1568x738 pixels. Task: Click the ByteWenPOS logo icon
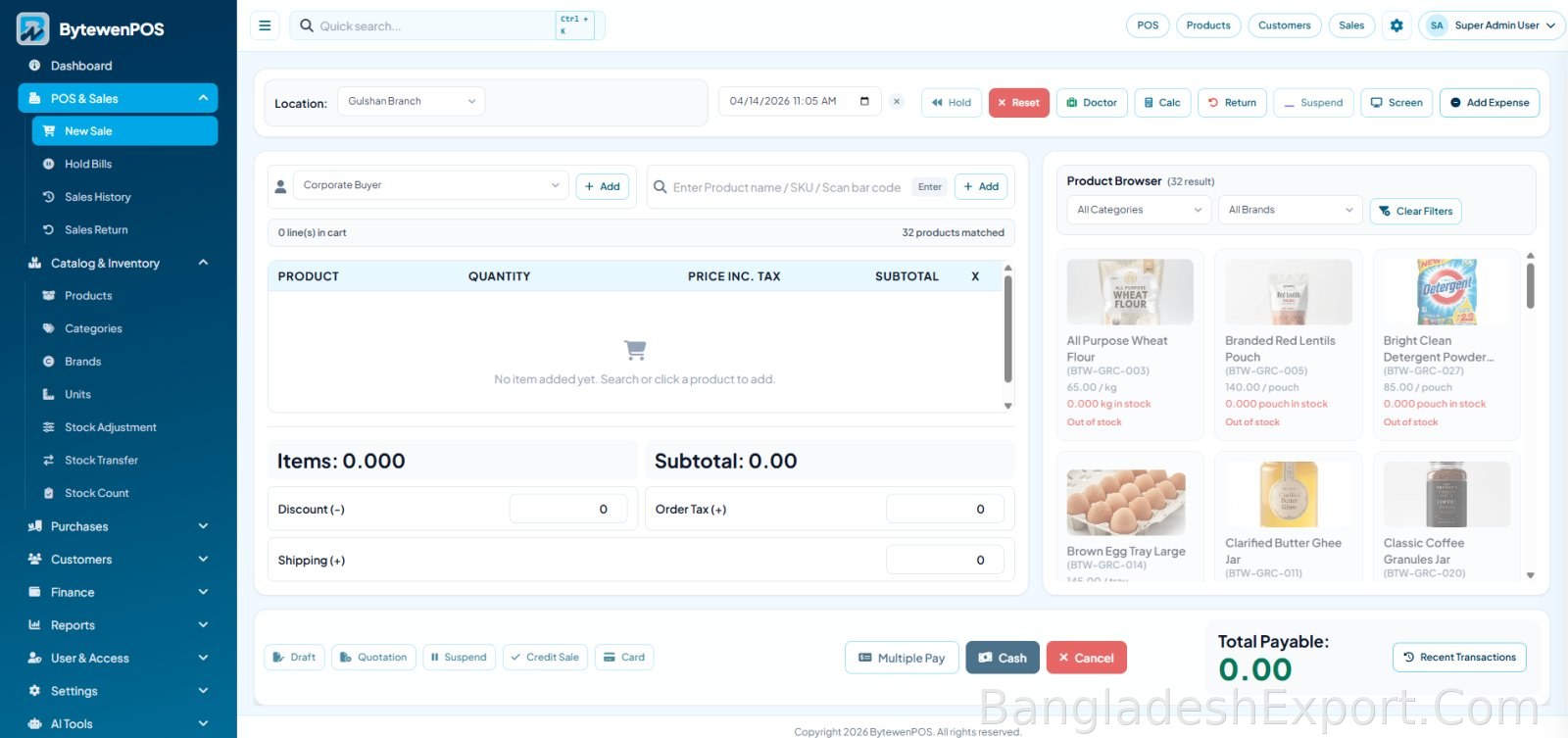point(32,29)
